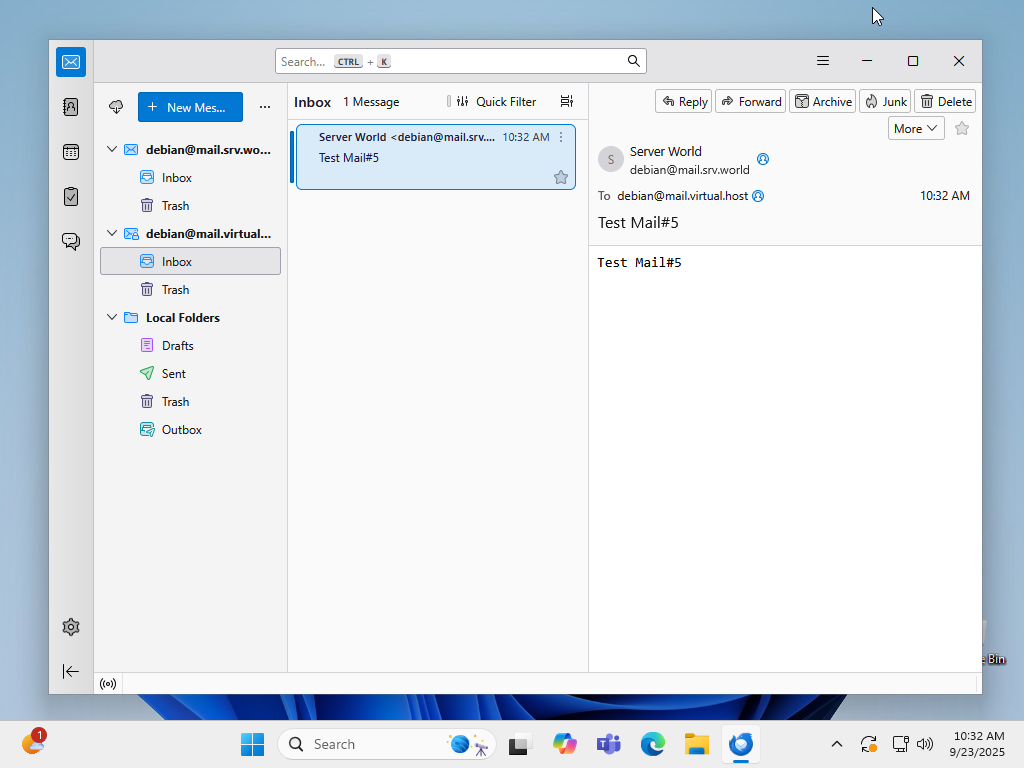
Task: Open the Thunderbird hamburger app menu
Action: pyautogui.click(x=823, y=61)
